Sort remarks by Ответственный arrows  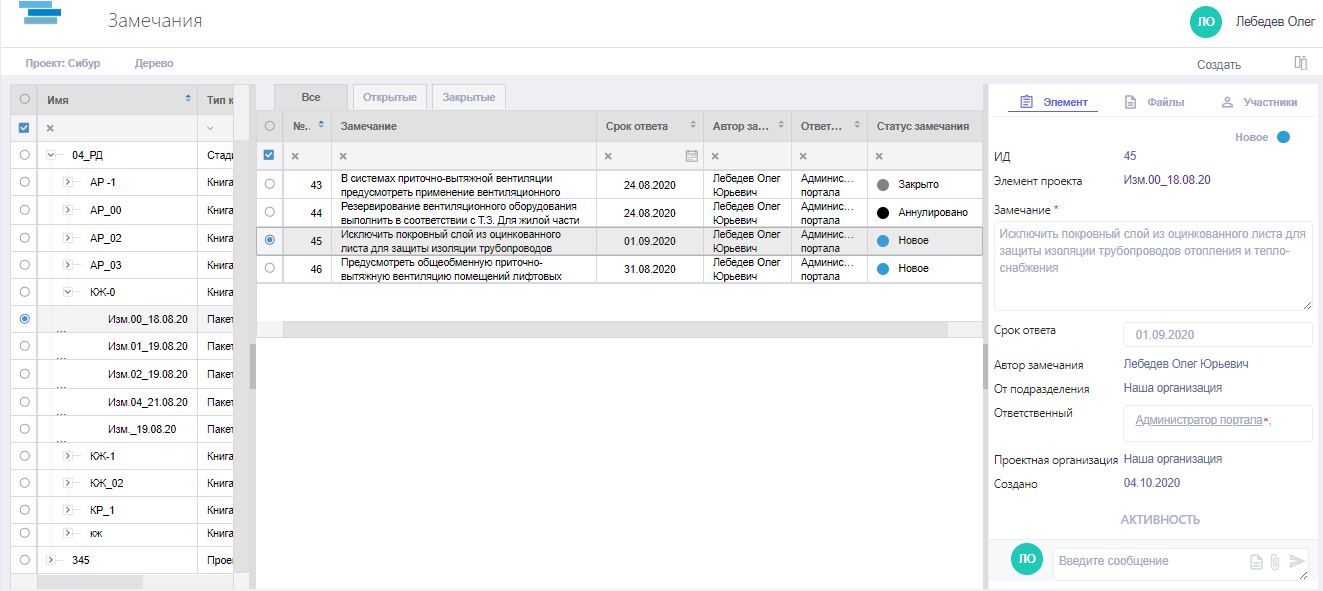[856, 125]
